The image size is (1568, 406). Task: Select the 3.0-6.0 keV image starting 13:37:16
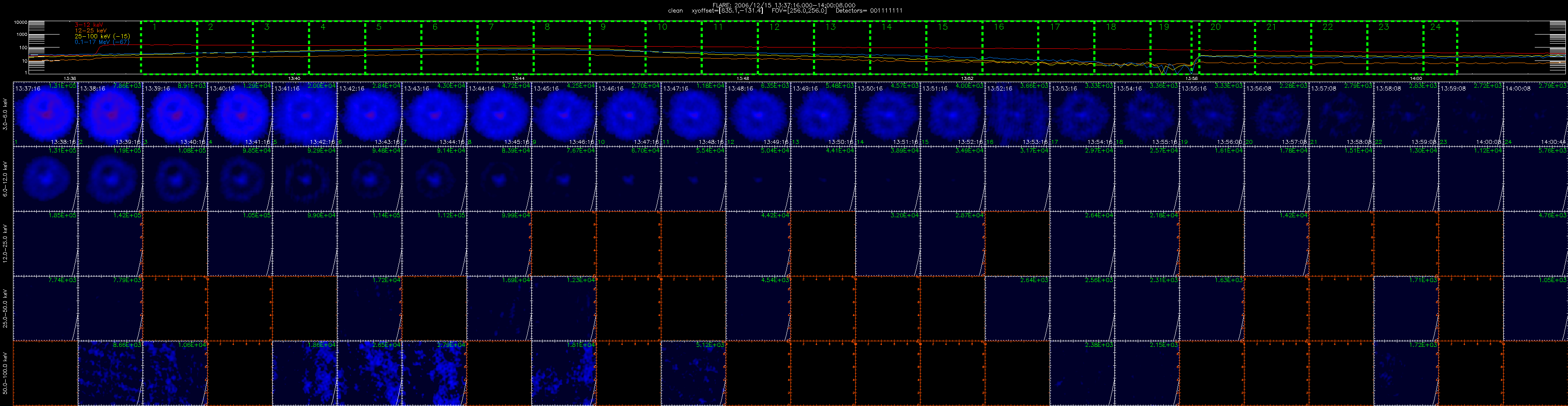click(45, 114)
